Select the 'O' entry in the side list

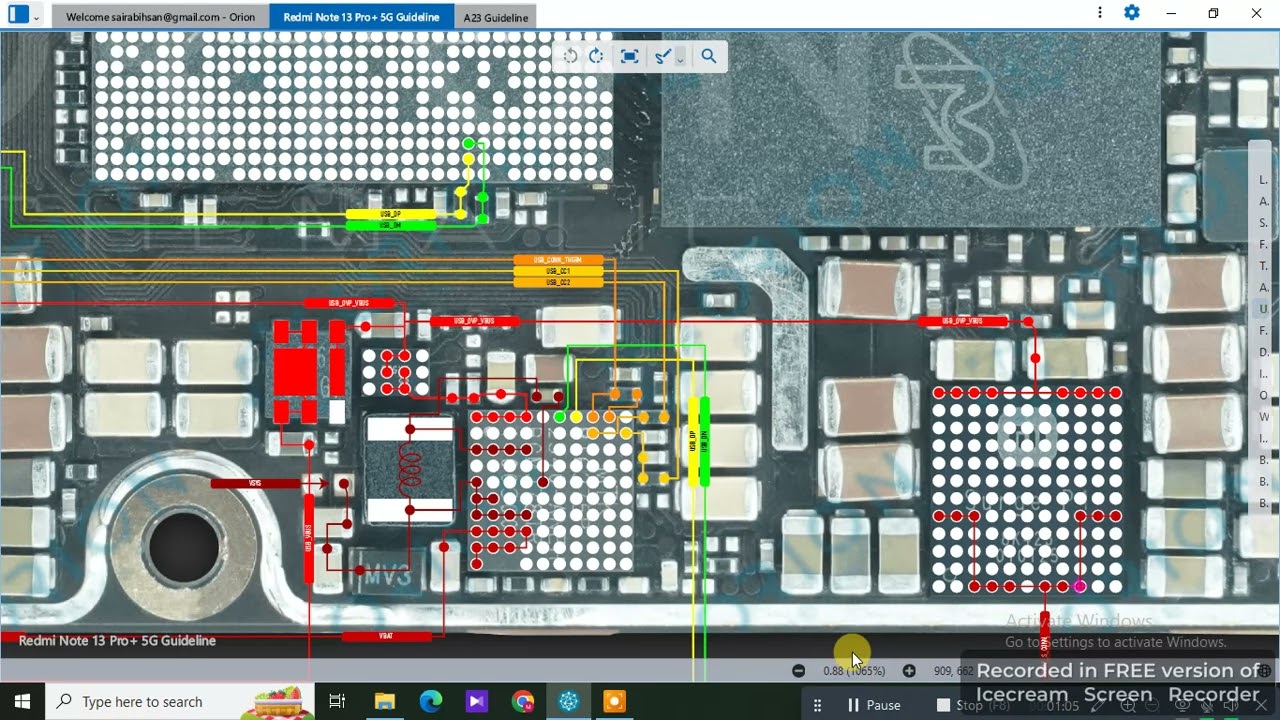[x=1264, y=395]
